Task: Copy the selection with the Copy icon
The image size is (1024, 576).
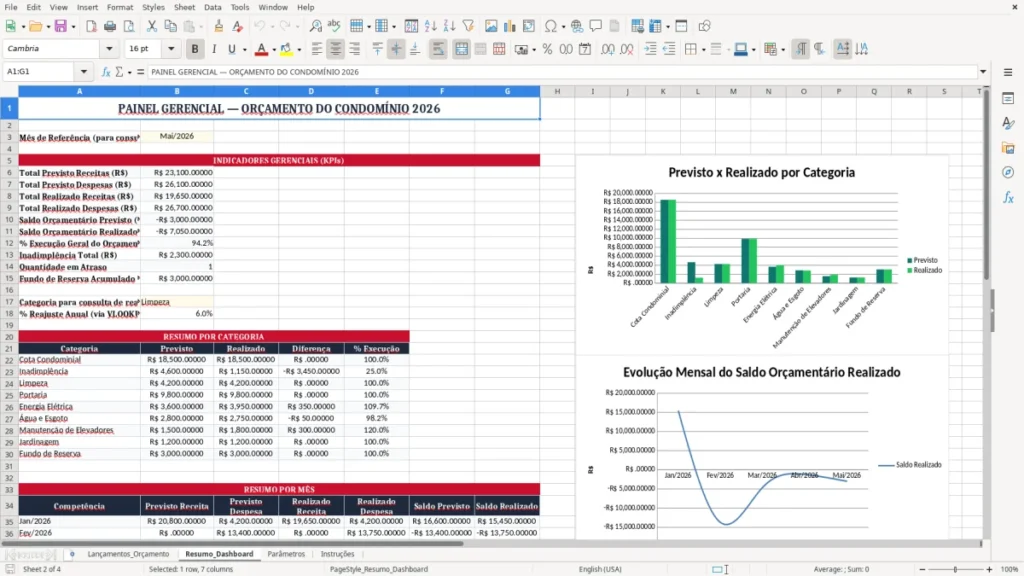Action: tap(170, 26)
